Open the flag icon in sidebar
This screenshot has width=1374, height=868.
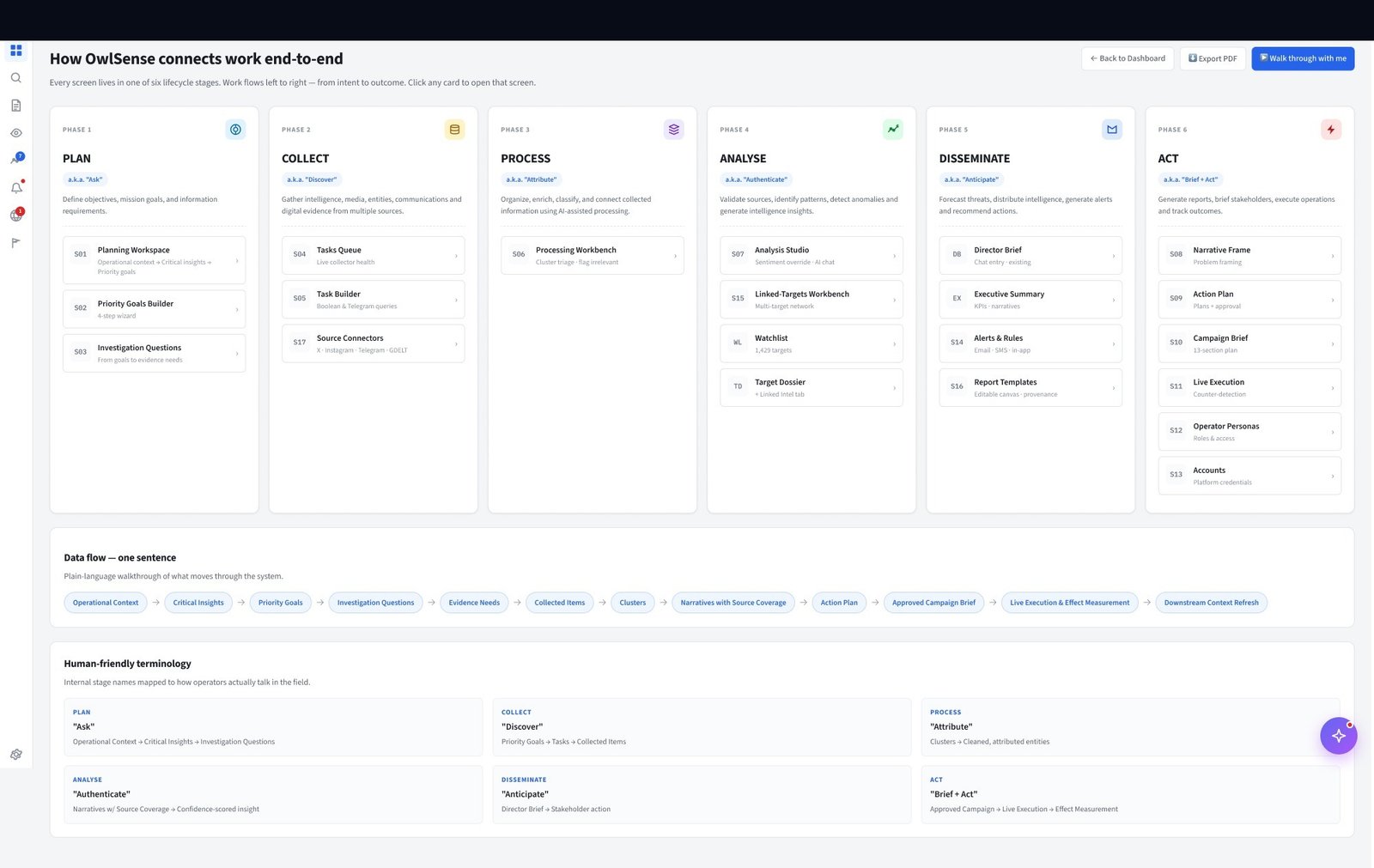pyautogui.click(x=15, y=243)
